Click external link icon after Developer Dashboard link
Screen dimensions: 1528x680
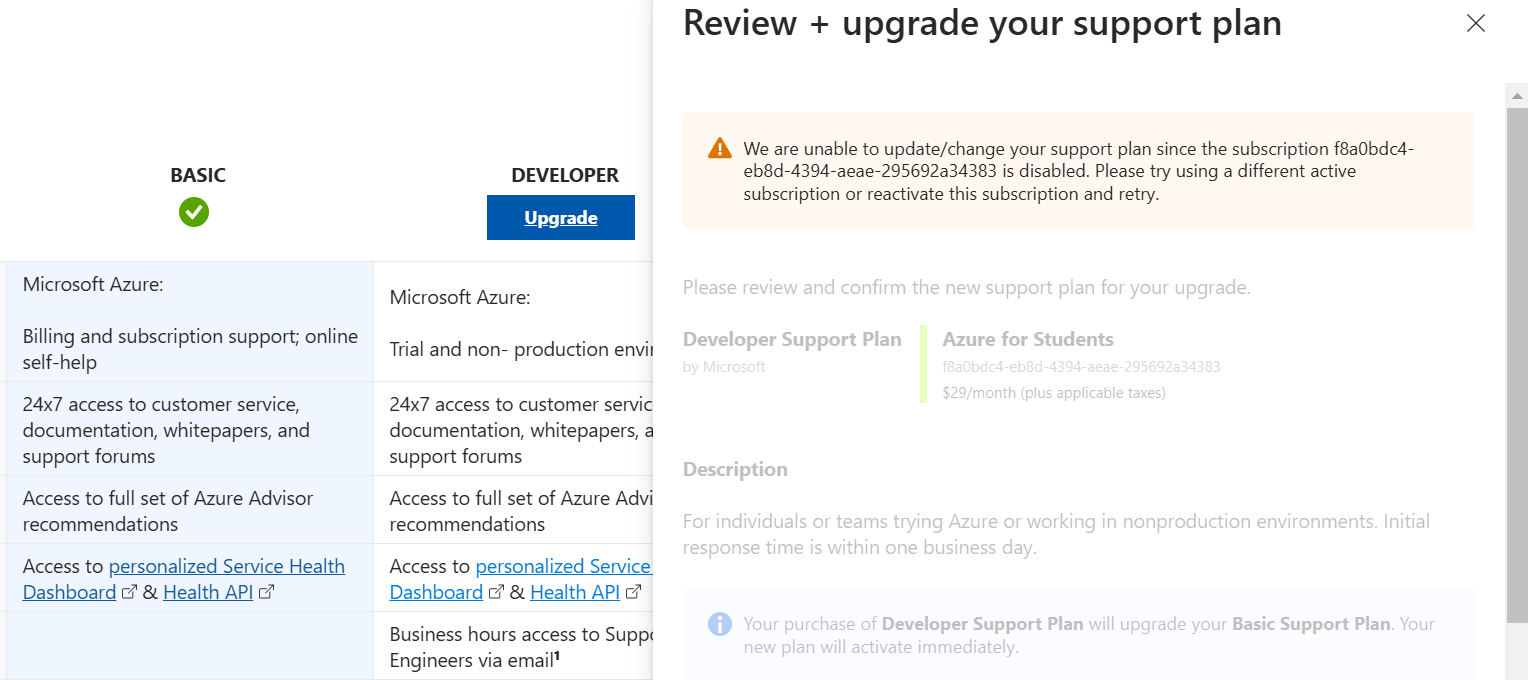click(x=496, y=592)
